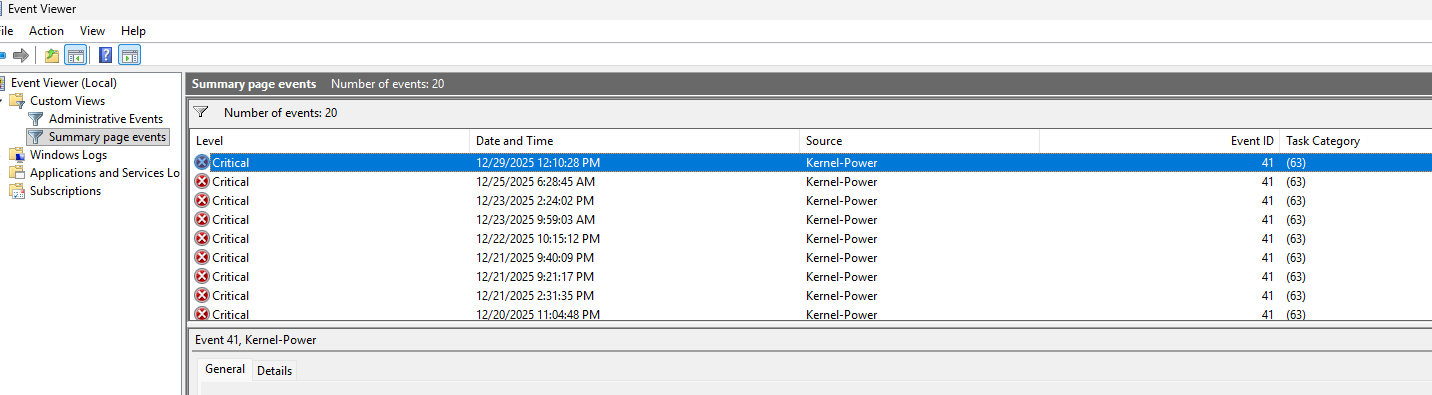Sort by the Date and Time column header
This screenshot has height=395, width=1432.
pos(634,141)
